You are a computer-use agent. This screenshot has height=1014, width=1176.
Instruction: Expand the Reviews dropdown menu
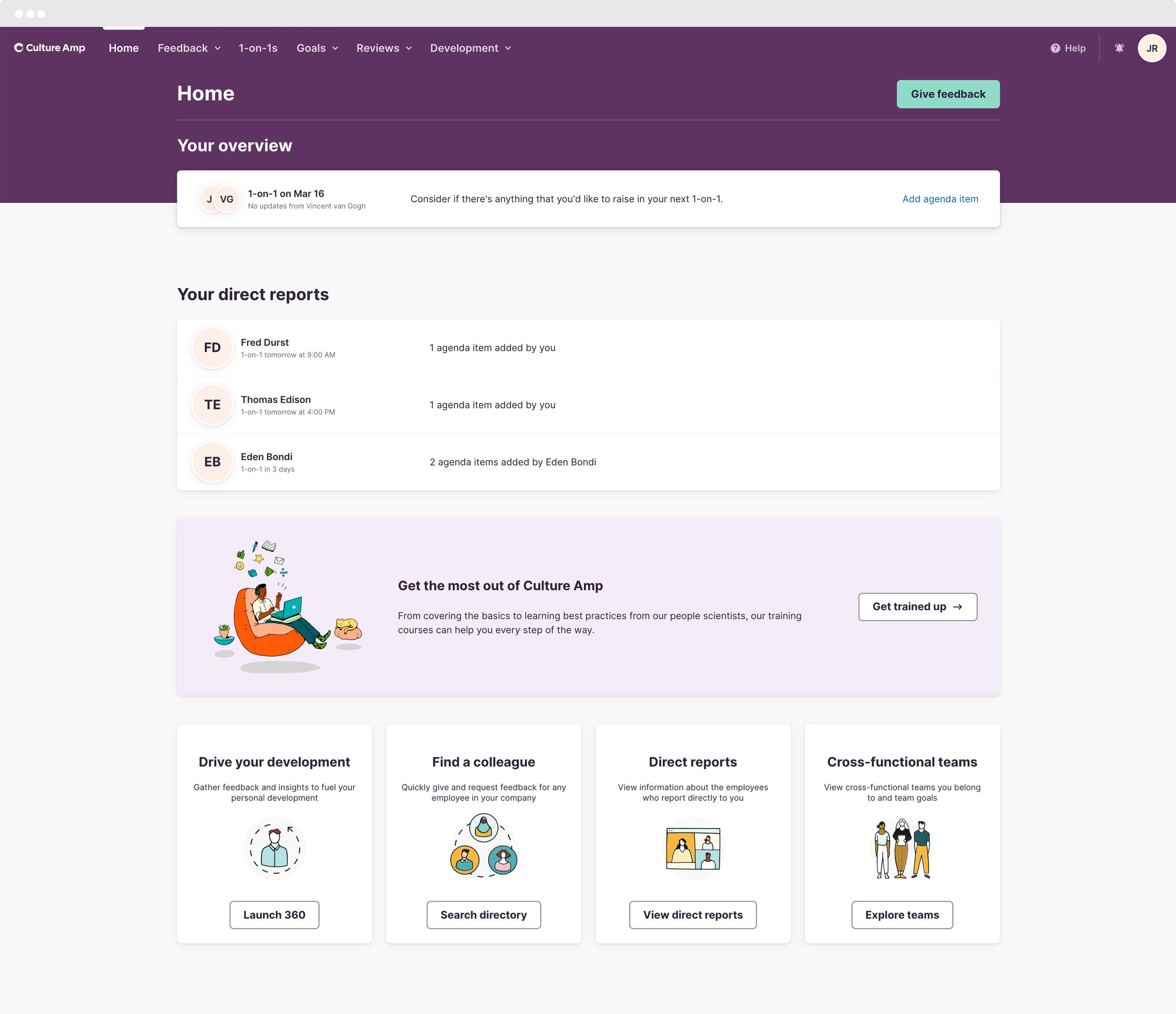click(384, 48)
